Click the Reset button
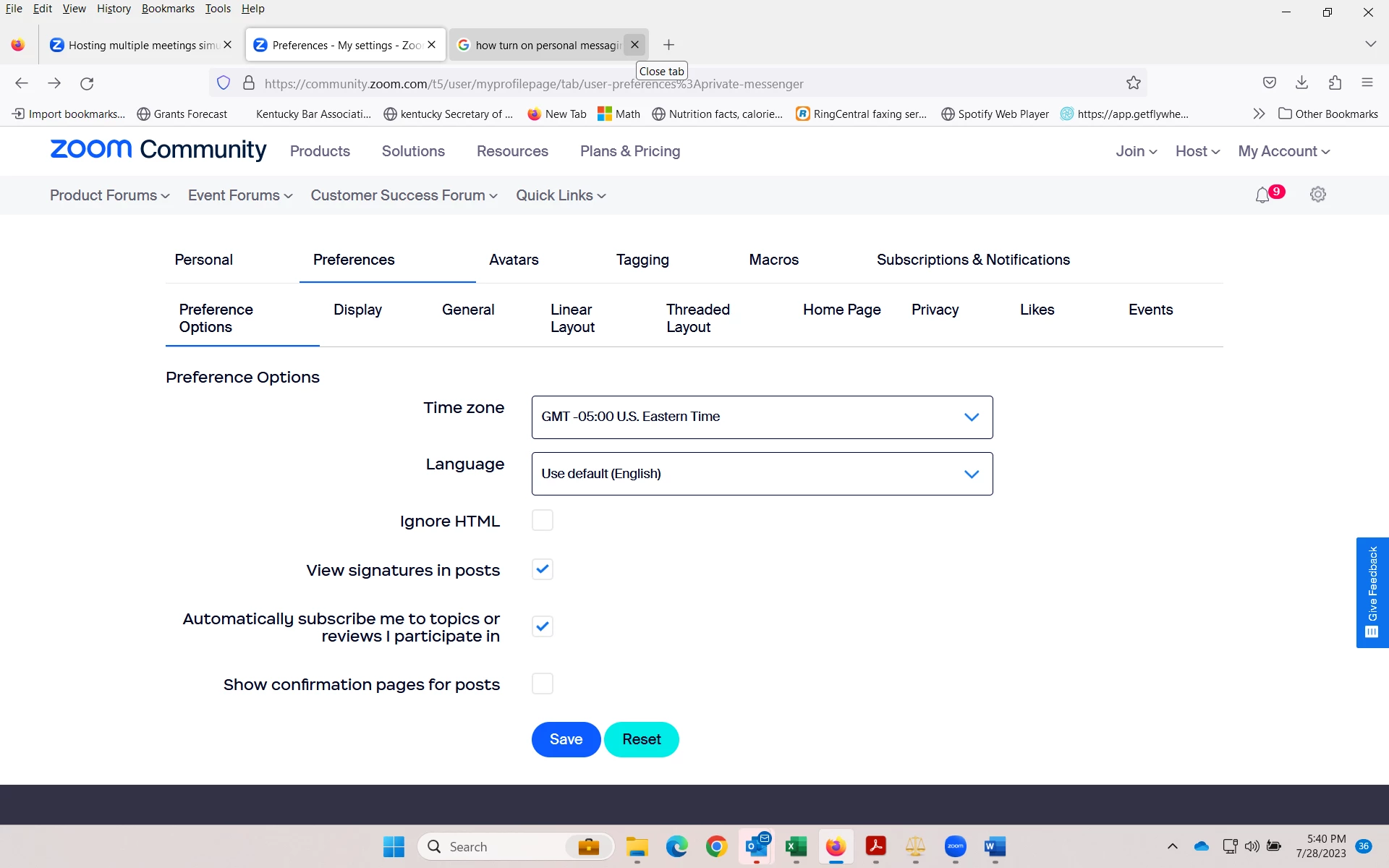The height and width of the screenshot is (868, 1389). coord(641,739)
